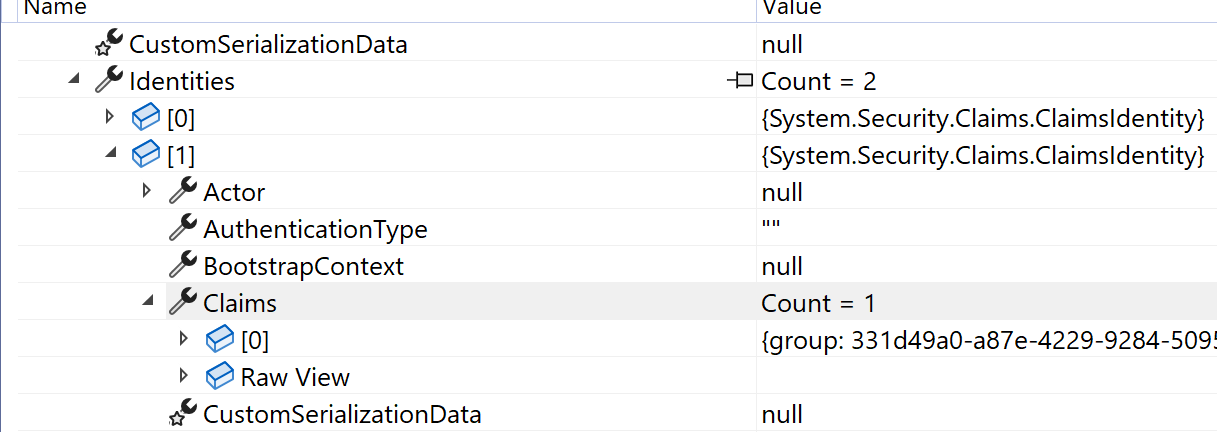
Task: Expand the group claim [0] item
Action: [183, 338]
